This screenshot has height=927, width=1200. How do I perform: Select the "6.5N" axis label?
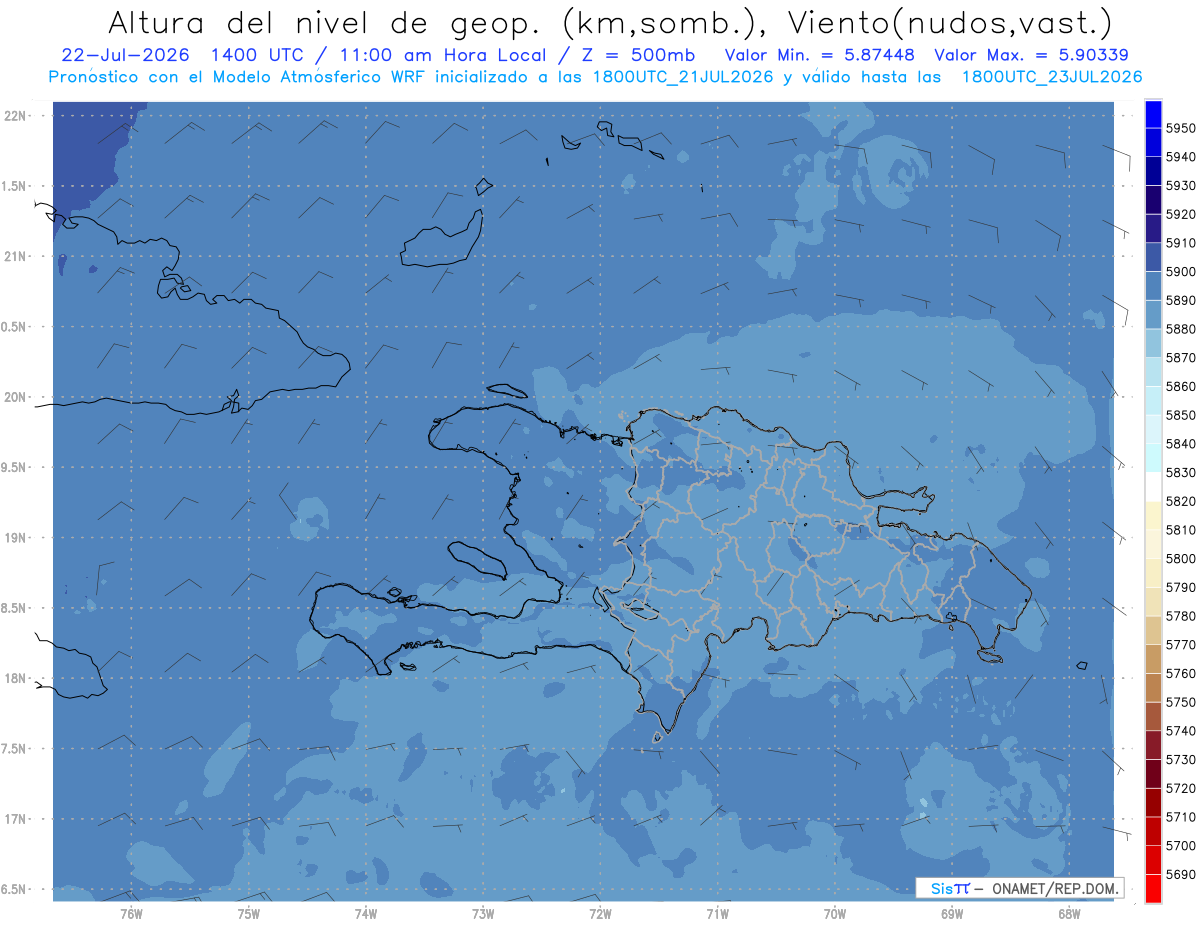pyautogui.click(x=15, y=890)
